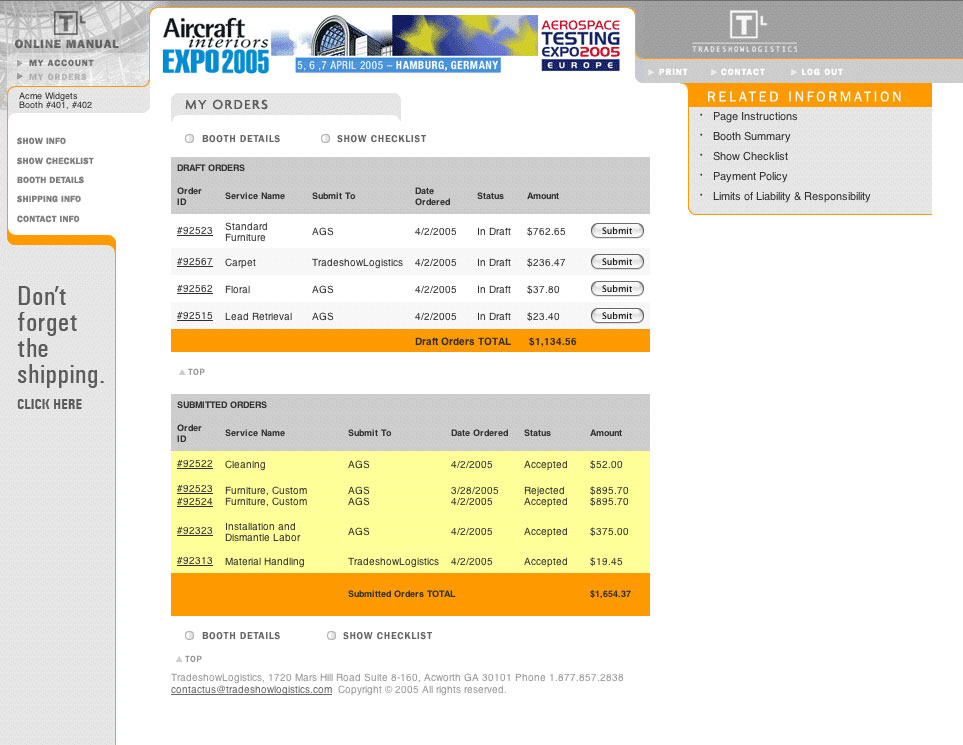The image size is (963, 745).
Task: Open the Aerospace Testing Expo 2005 logo
Action: 580,44
